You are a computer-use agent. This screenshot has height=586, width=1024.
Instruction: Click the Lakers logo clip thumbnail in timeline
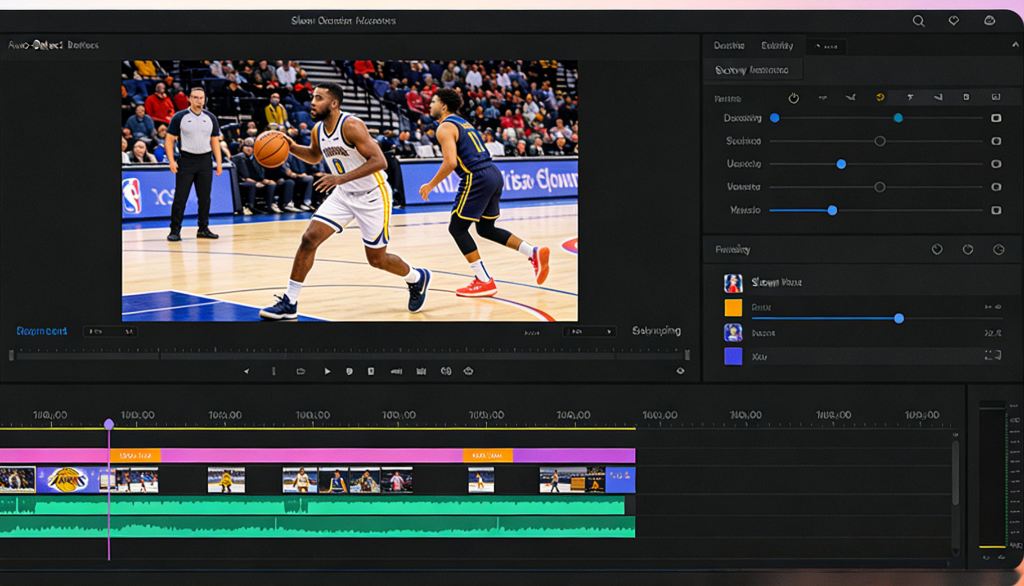click(x=67, y=480)
